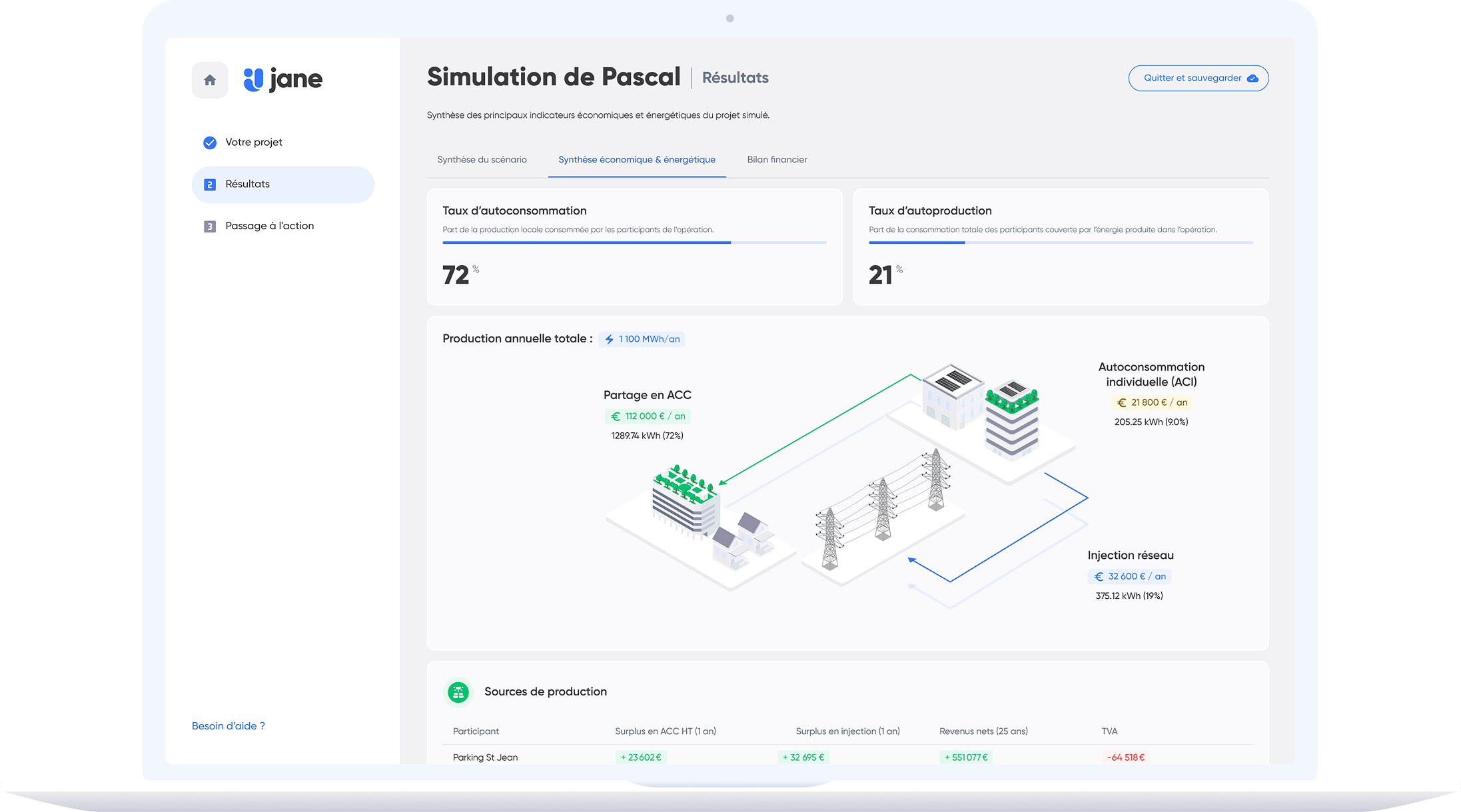Click the 21 800 € / an ACI badge
This screenshot has height=812, width=1461.
pos(1151,402)
